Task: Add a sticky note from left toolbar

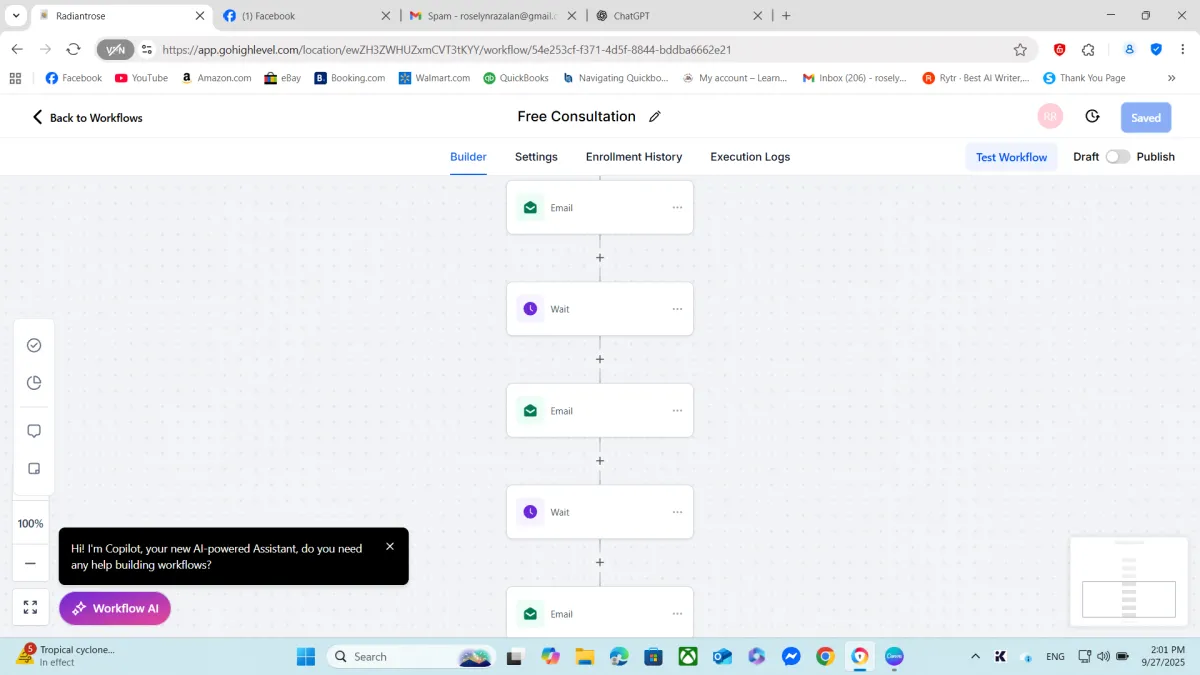Action: pos(34,469)
